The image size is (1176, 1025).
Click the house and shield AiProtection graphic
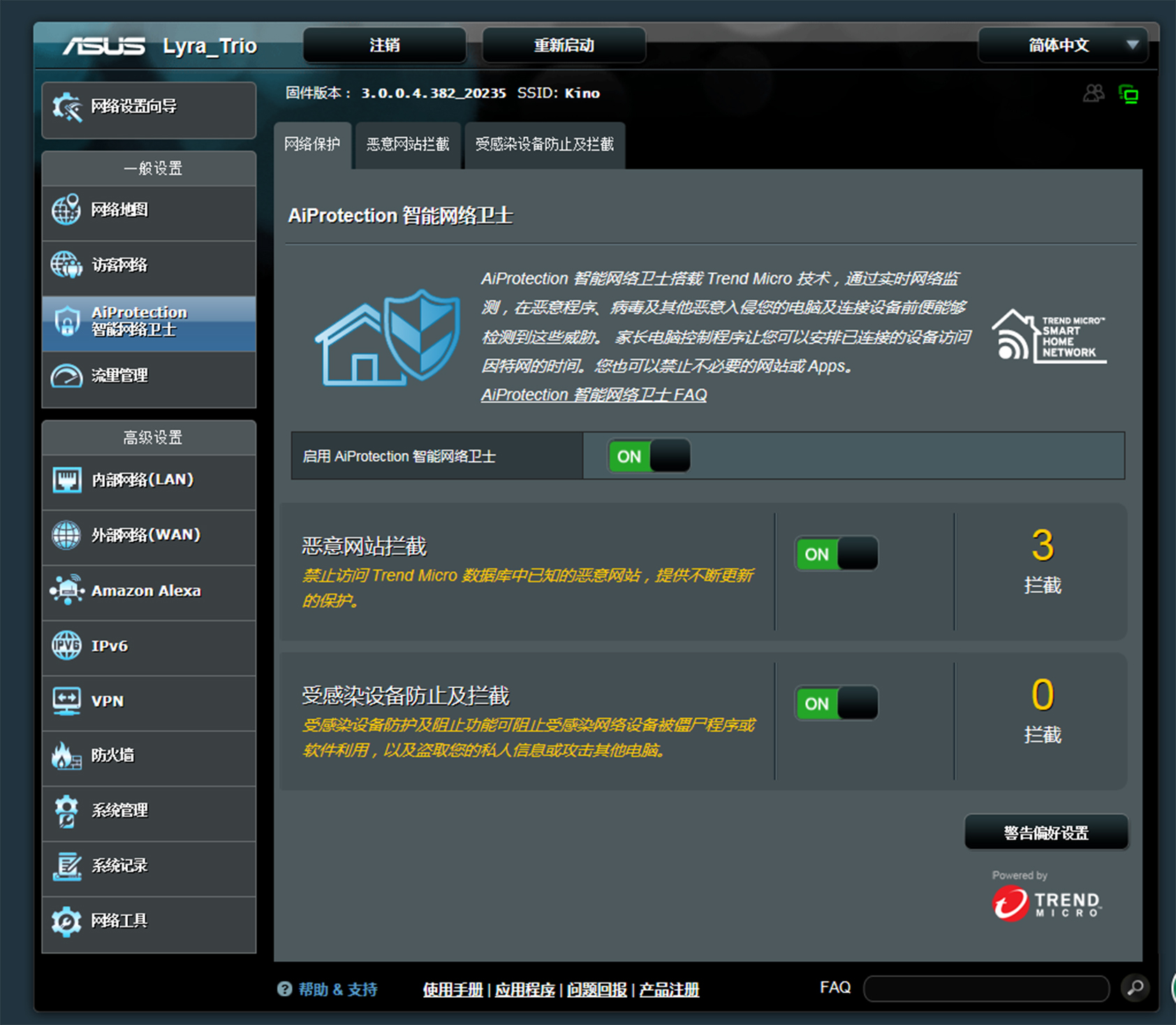(388, 338)
